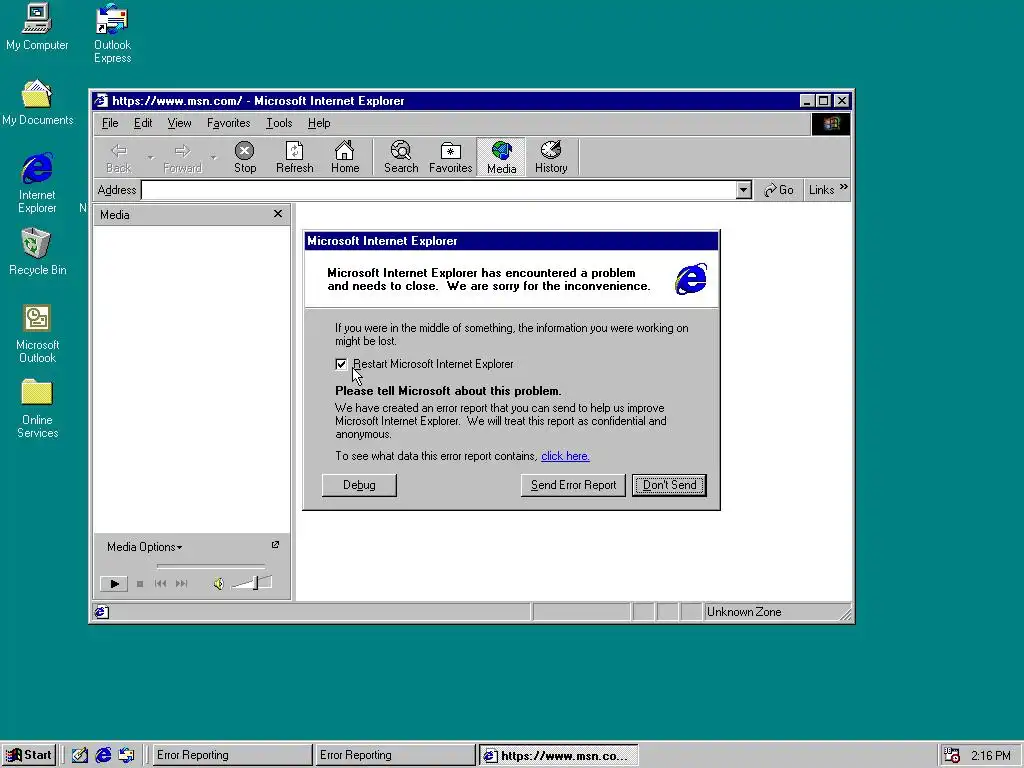The width and height of the screenshot is (1024, 768).
Task: Open the Help menu
Action: point(319,123)
